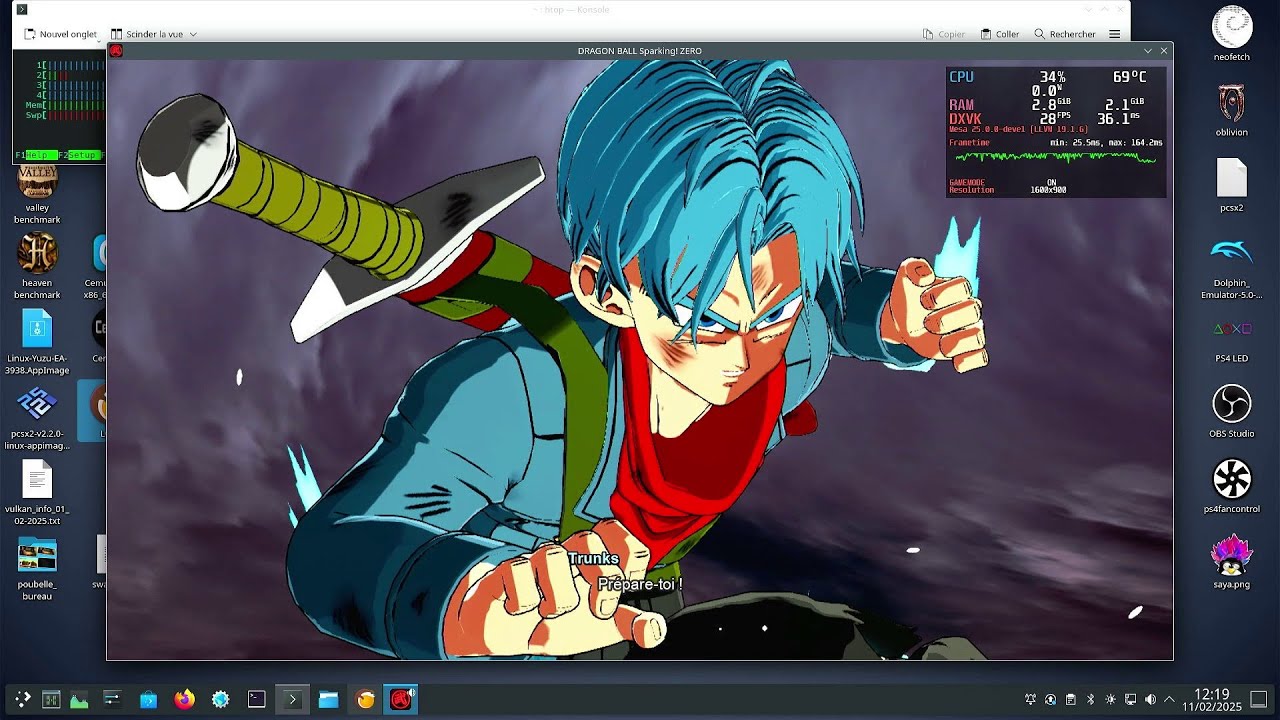The image size is (1280, 720).
Task: Open the software updates tray icon
Action: [1050, 700]
